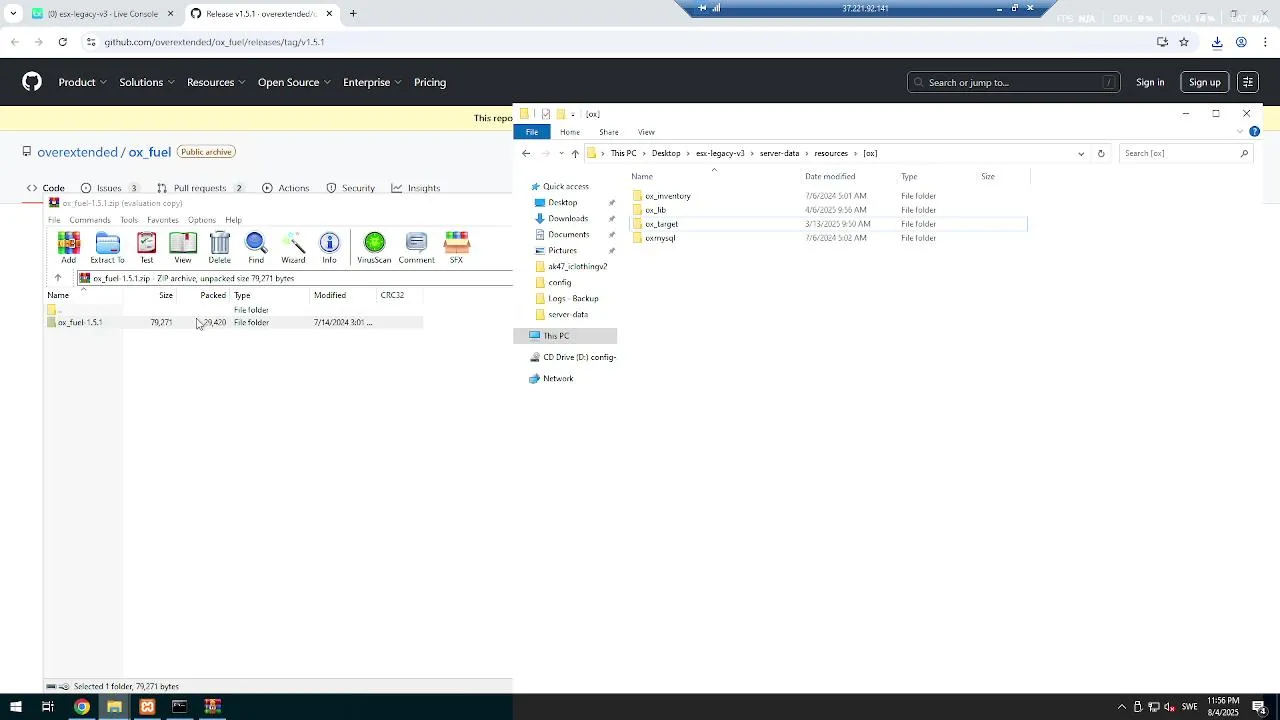Open recent locations dropdown in Explorer
1280x720 pixels.
pos(561,153)
